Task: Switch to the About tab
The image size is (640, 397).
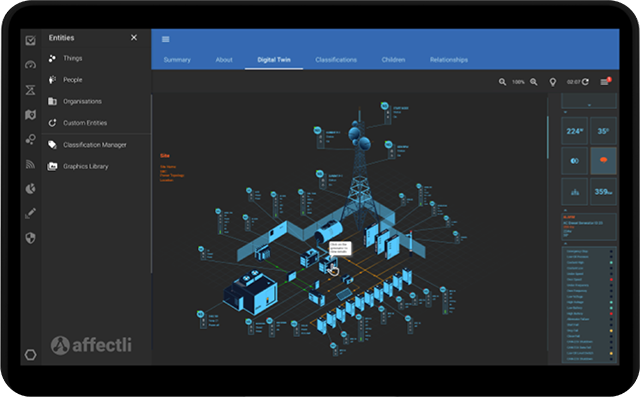Action: click(224, 60)
